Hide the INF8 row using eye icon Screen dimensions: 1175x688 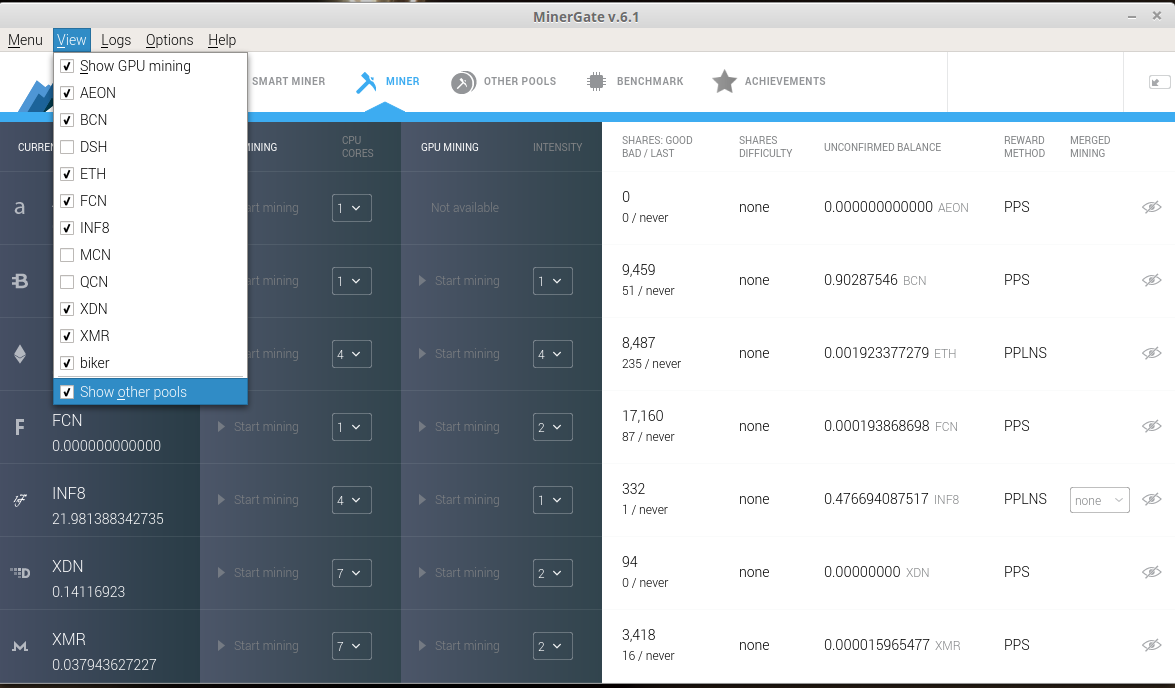[x=1152, y=499]
